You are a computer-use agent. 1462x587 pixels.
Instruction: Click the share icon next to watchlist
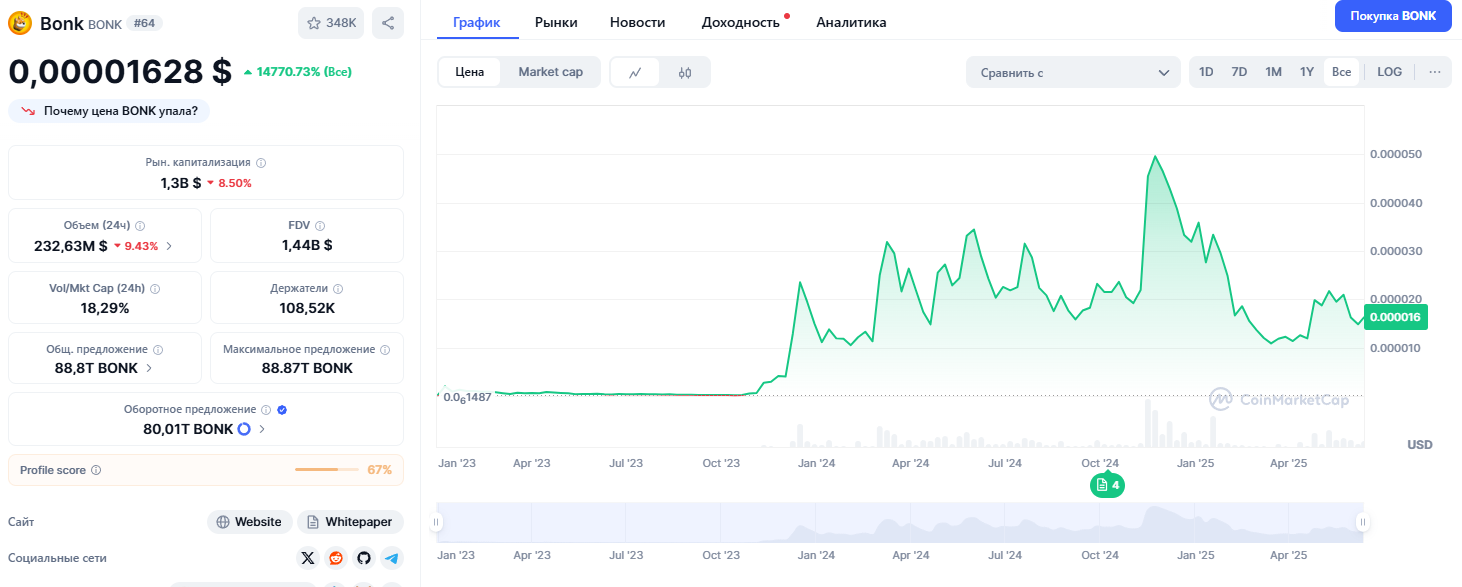coord(388,23)
